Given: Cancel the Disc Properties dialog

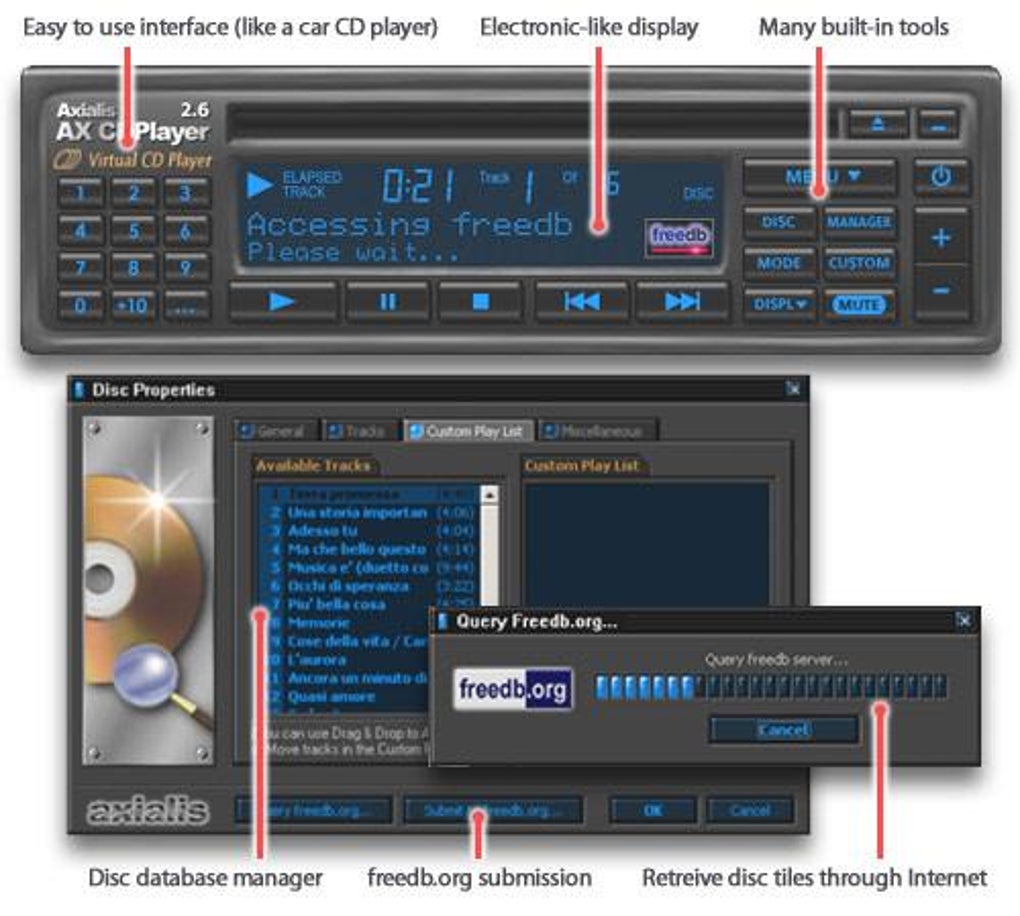Looking at the screenshot, I should click(x=750, y=811).
